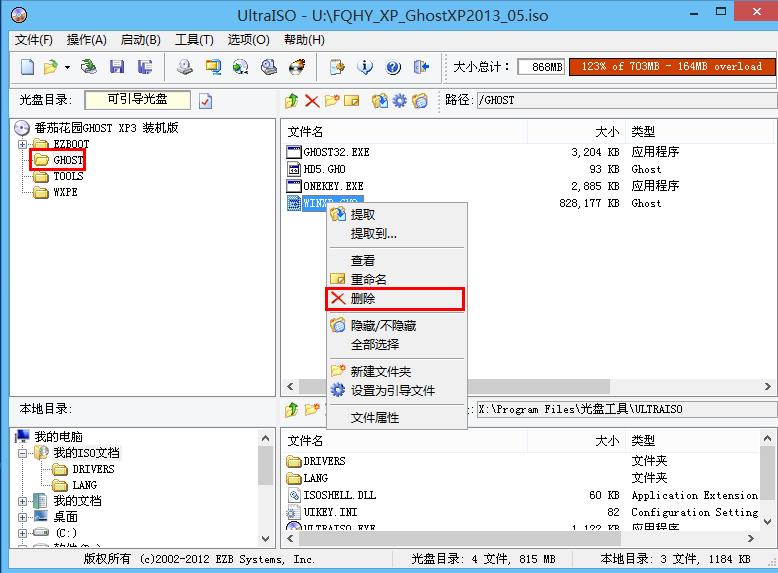Click the info icon in main toolbar

pyautogui.click(x=365, y=67)
